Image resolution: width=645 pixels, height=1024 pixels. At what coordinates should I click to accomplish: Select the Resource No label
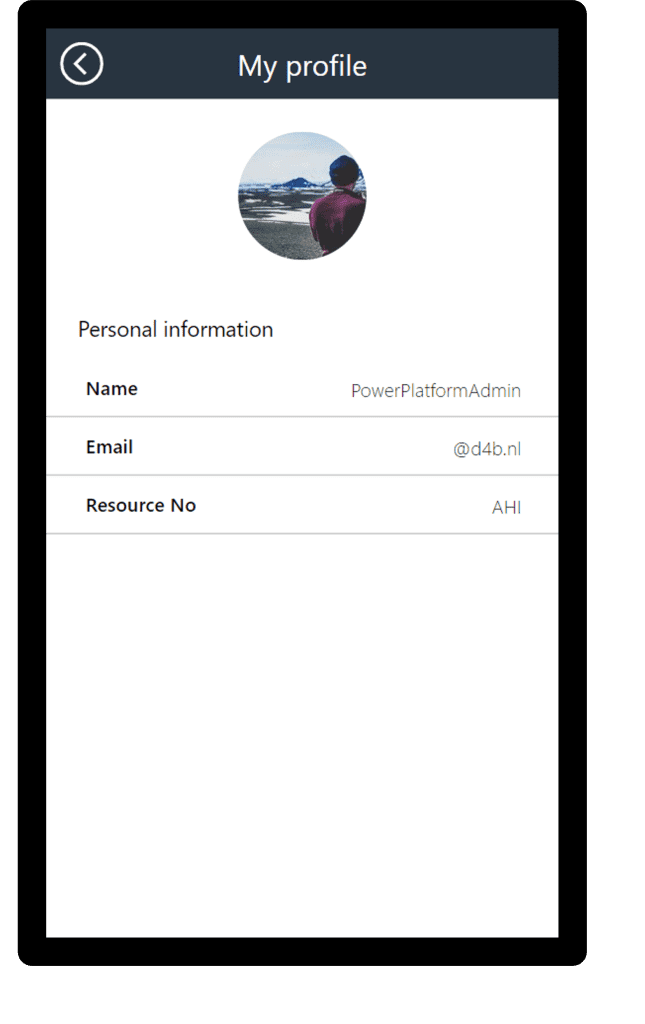coord(141,505)
